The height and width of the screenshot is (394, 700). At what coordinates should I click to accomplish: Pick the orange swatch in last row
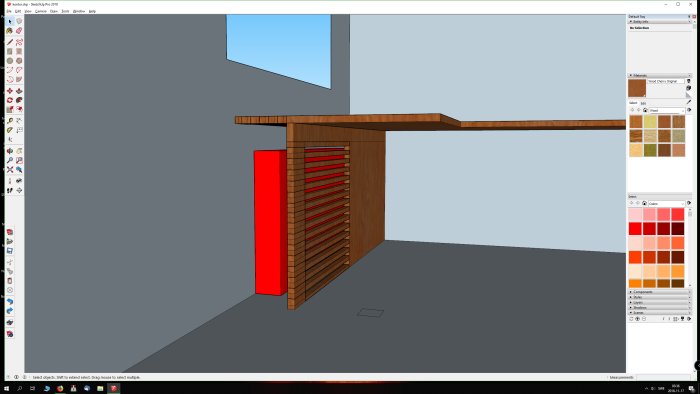635,283
